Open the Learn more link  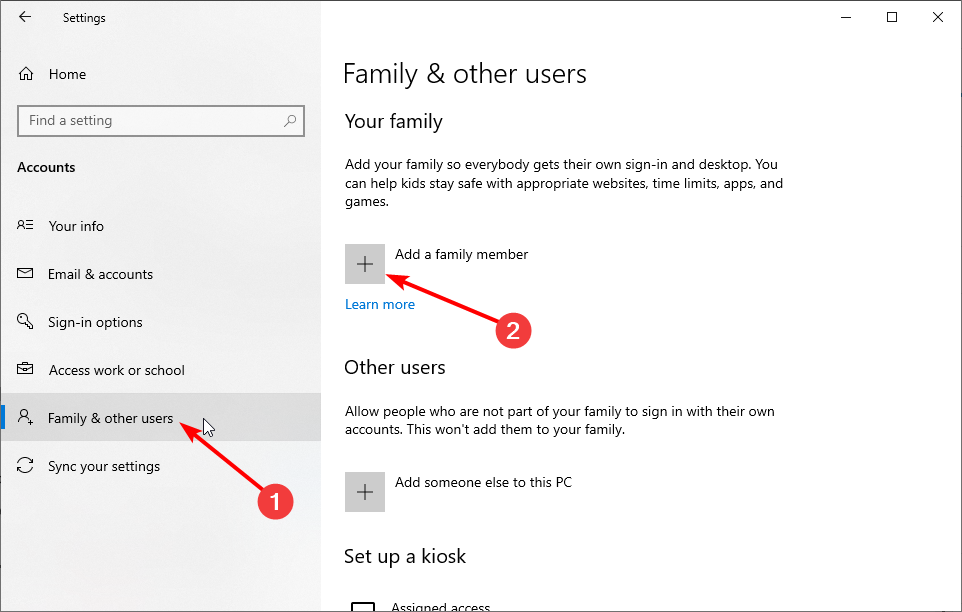click(380, 304)
